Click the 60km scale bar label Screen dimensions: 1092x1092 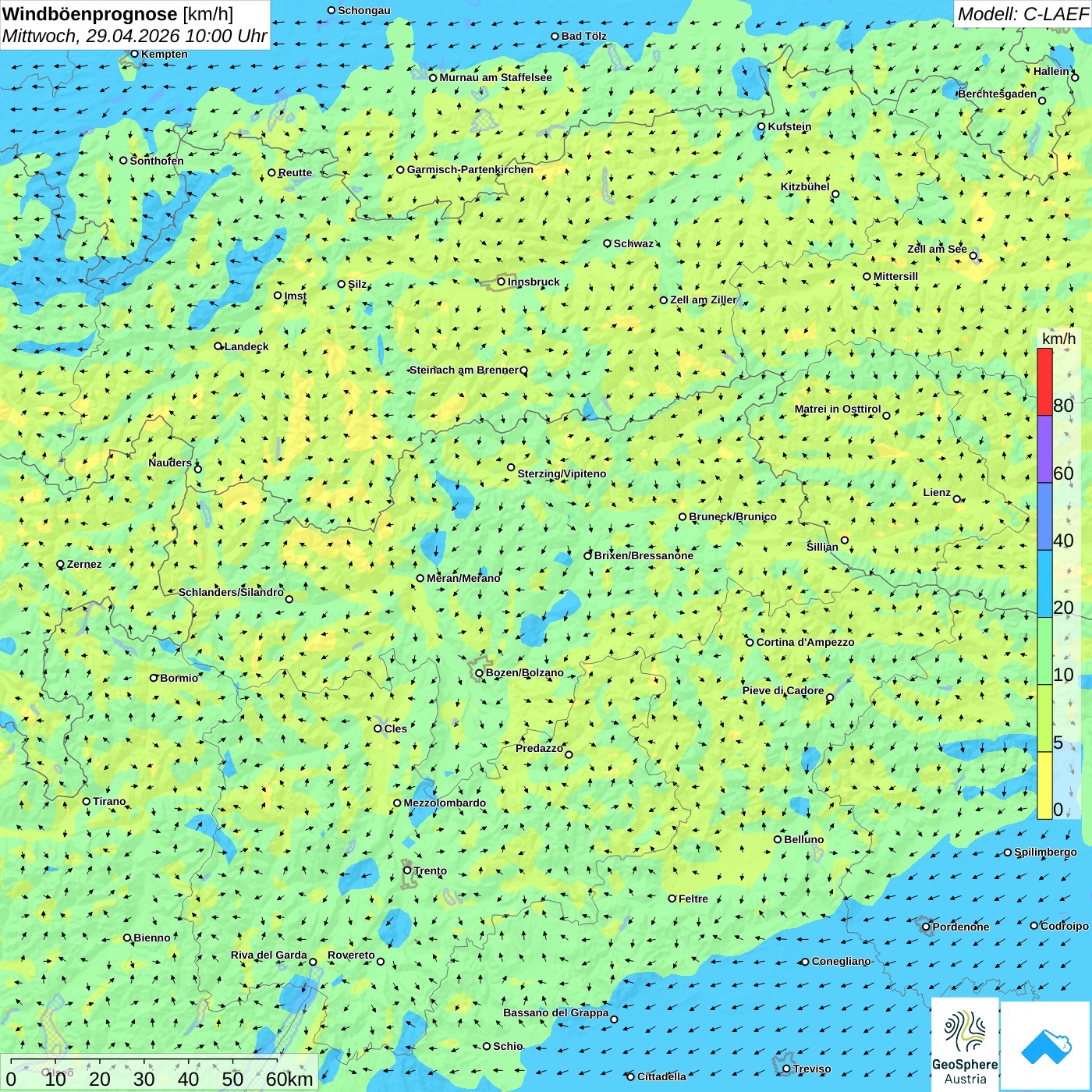tap(289, 1079)
